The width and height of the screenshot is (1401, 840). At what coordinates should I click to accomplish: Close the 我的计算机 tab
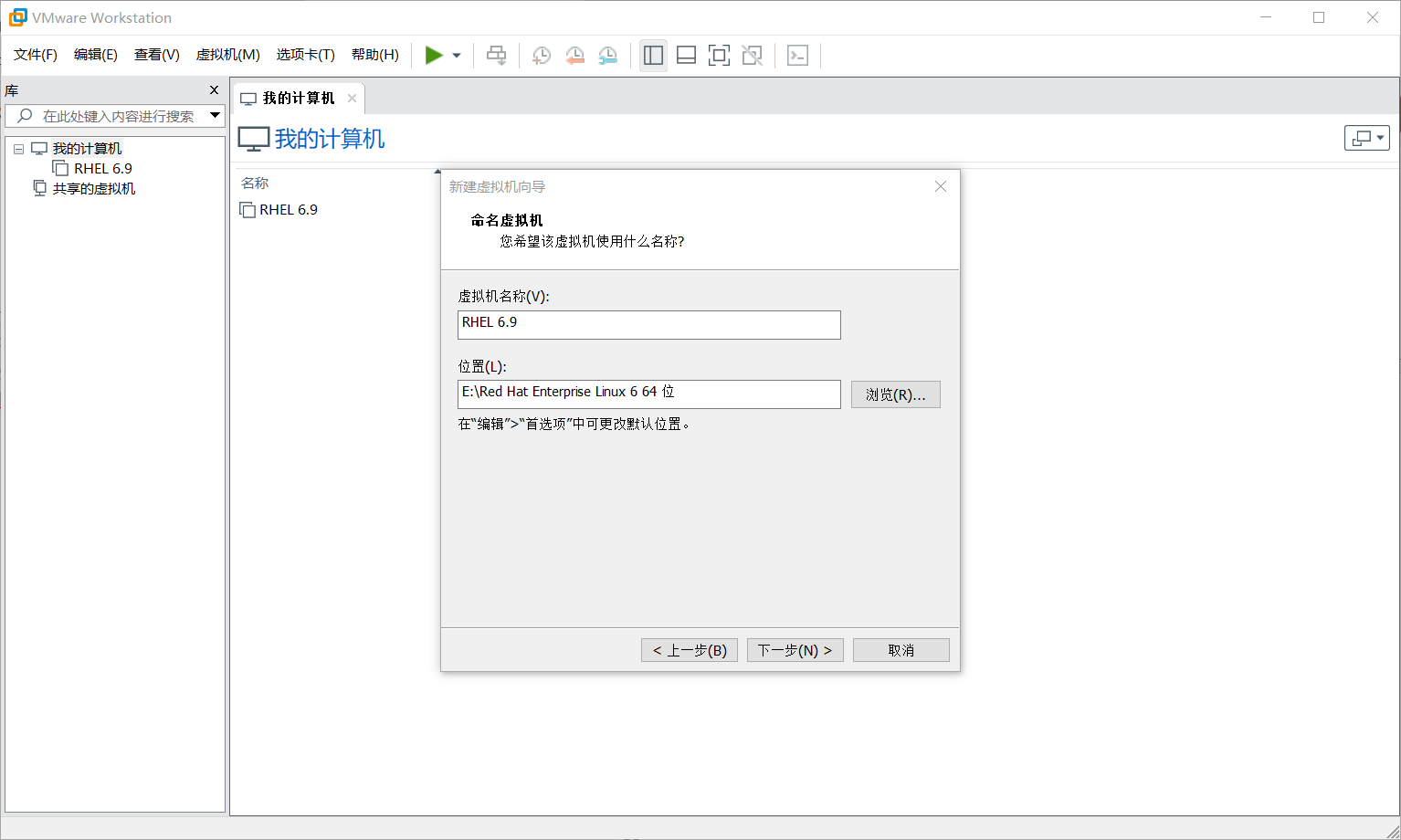(x=352, y=99)
